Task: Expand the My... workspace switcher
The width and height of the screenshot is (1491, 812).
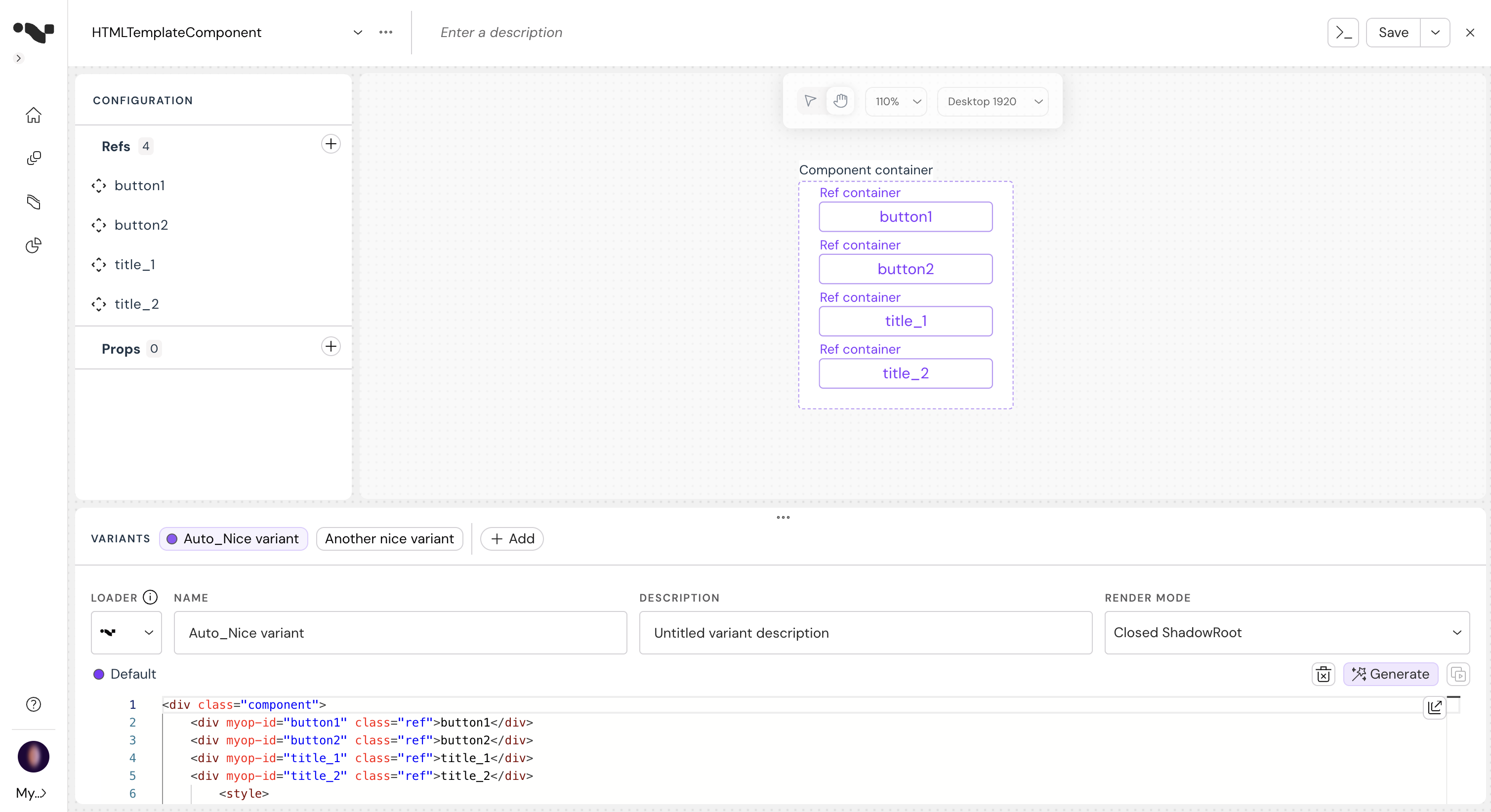Action: point(31,793)
